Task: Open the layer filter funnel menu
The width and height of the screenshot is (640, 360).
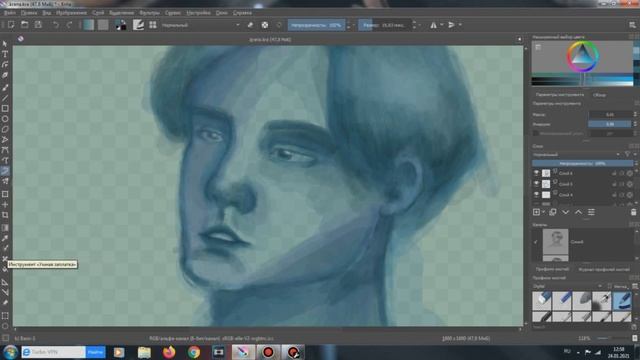Action: click(628, 154)
